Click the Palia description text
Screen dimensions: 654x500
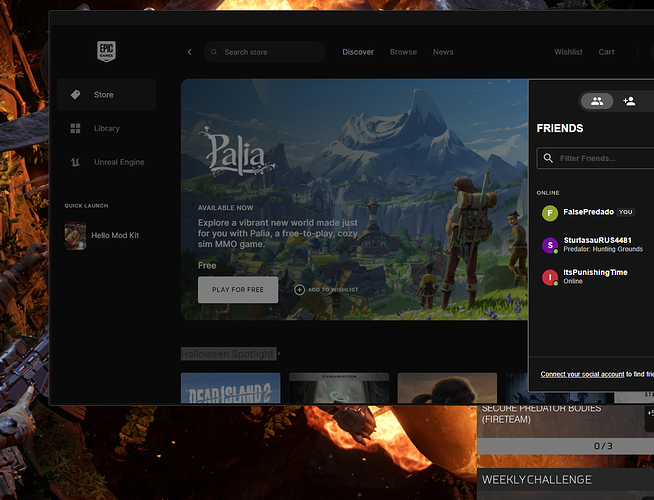277,233
